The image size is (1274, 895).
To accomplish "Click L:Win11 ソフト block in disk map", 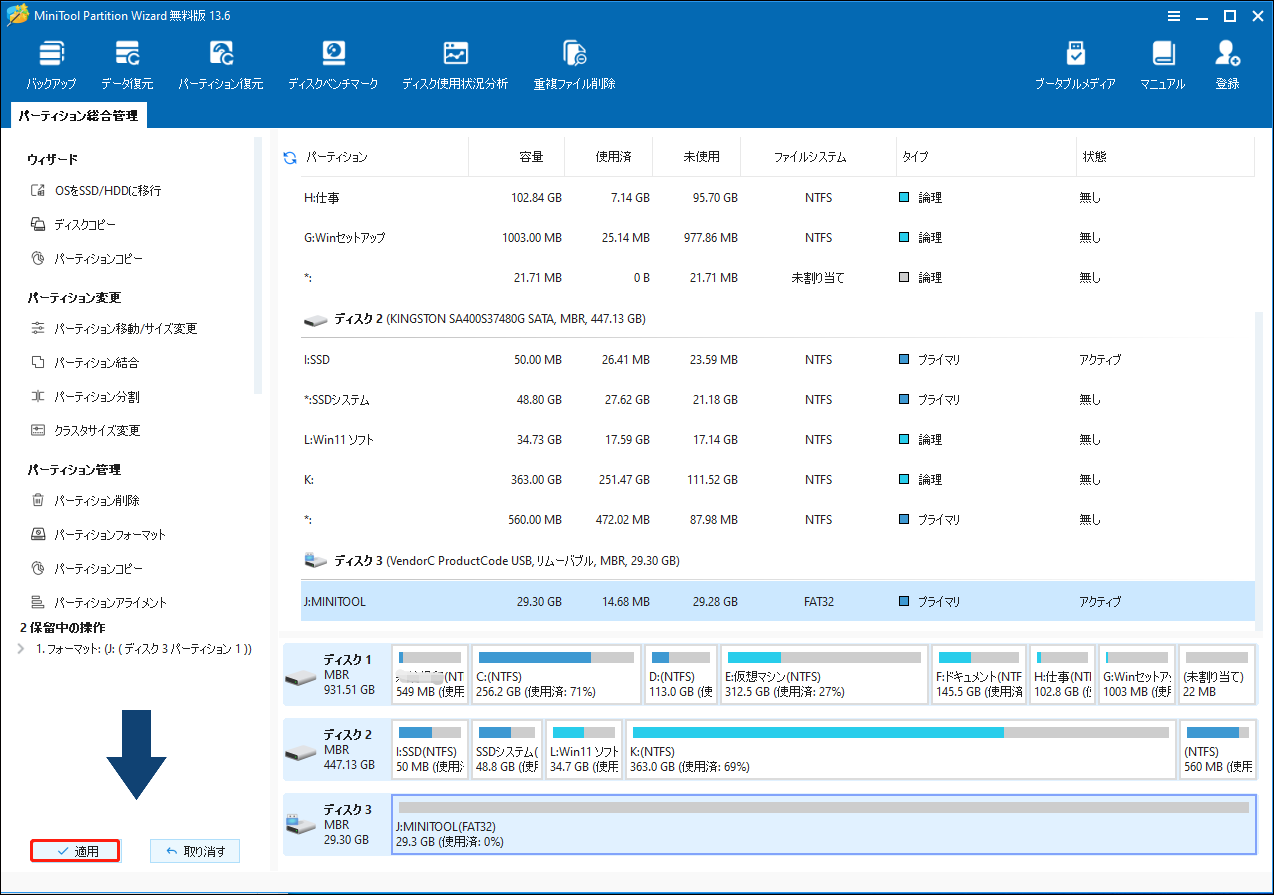I will [584, 749].
